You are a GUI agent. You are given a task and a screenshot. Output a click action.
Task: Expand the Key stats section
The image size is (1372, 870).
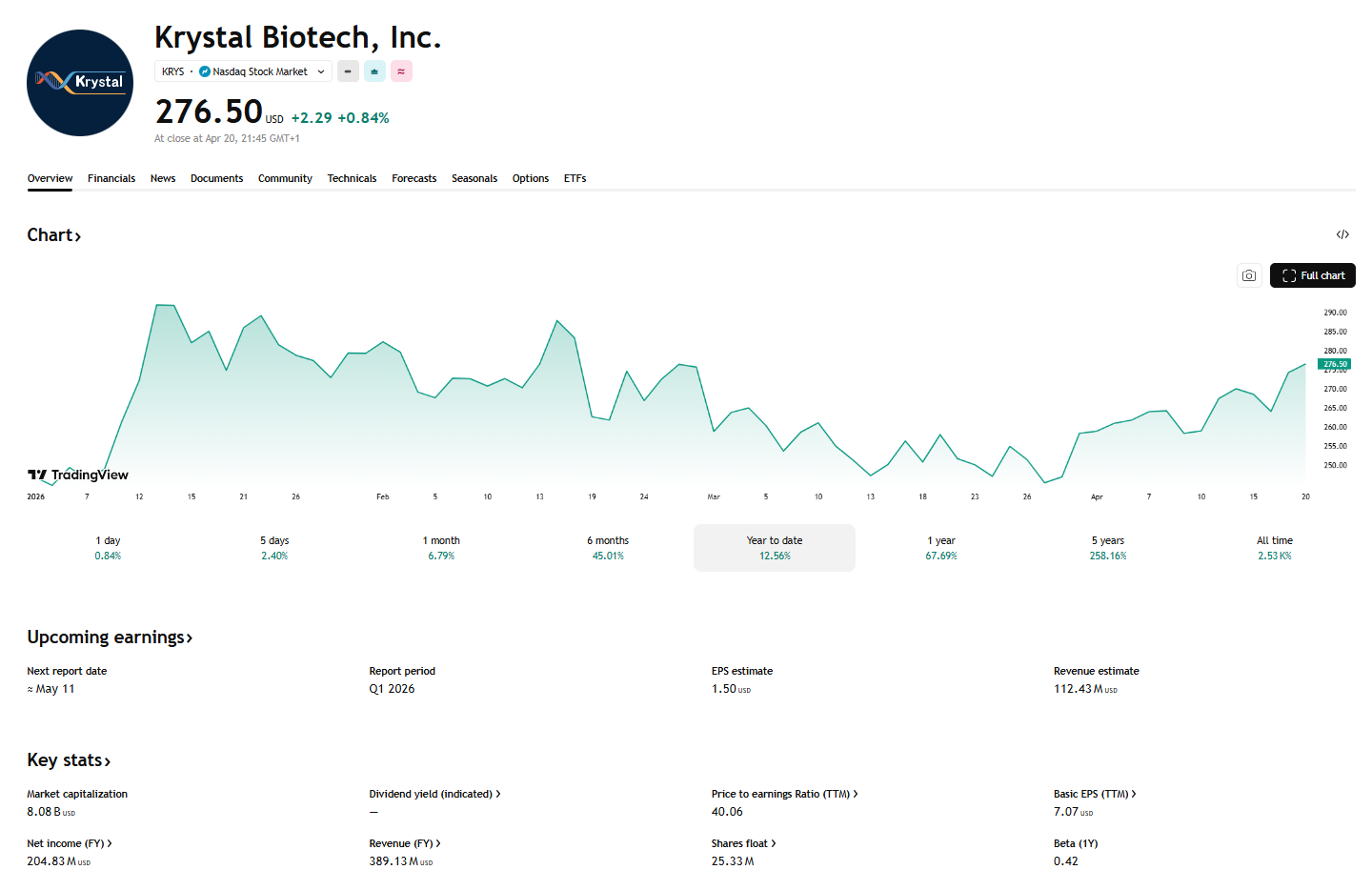[69, 760]
